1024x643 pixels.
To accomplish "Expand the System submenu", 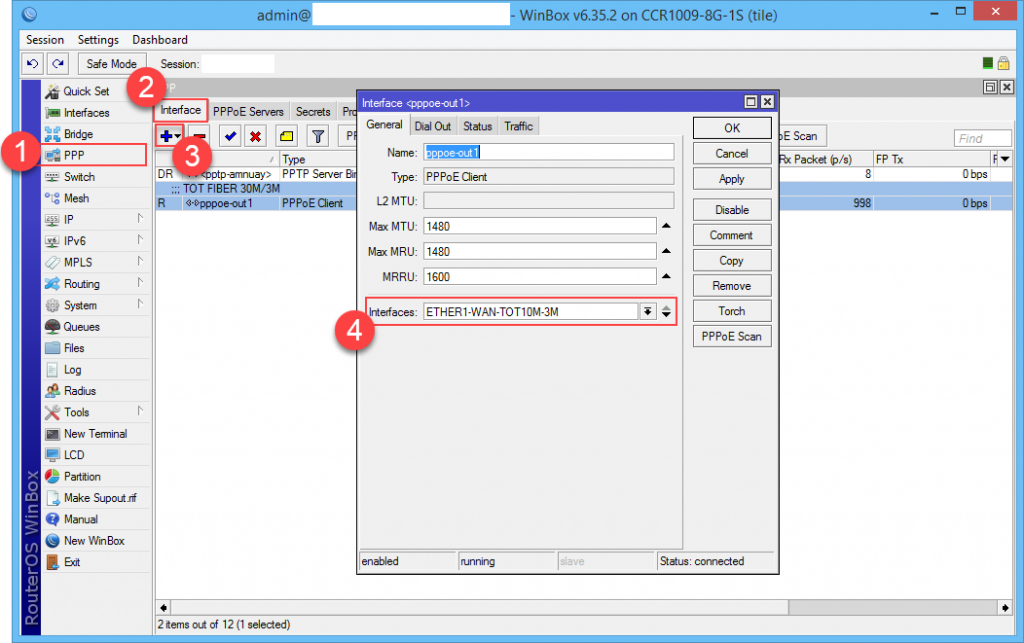I will (140, 306).
